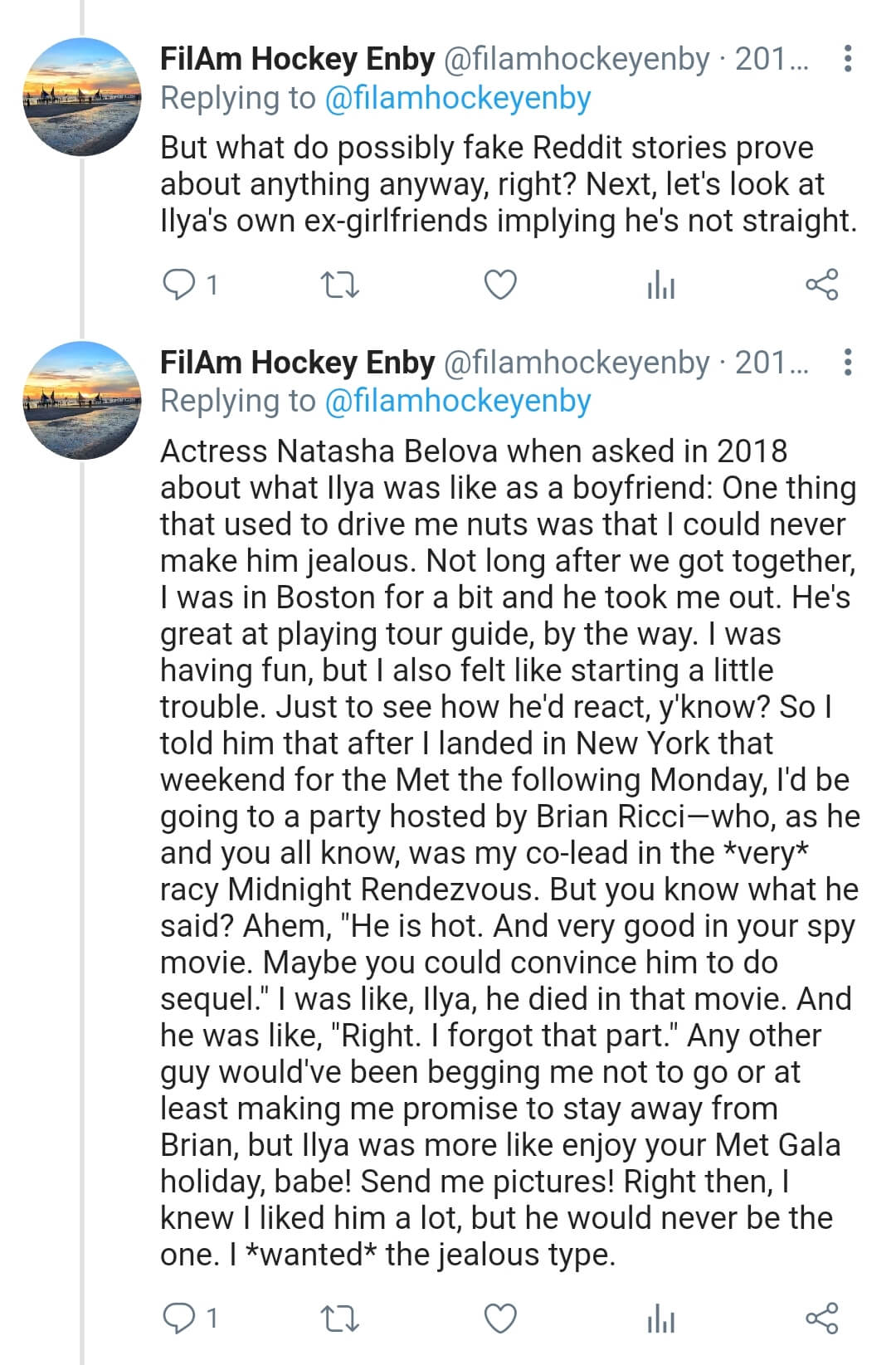896x1365 pixels.
Task: Open @filamhockeyenby mention in first tweet
Action: tap(458, 99)
